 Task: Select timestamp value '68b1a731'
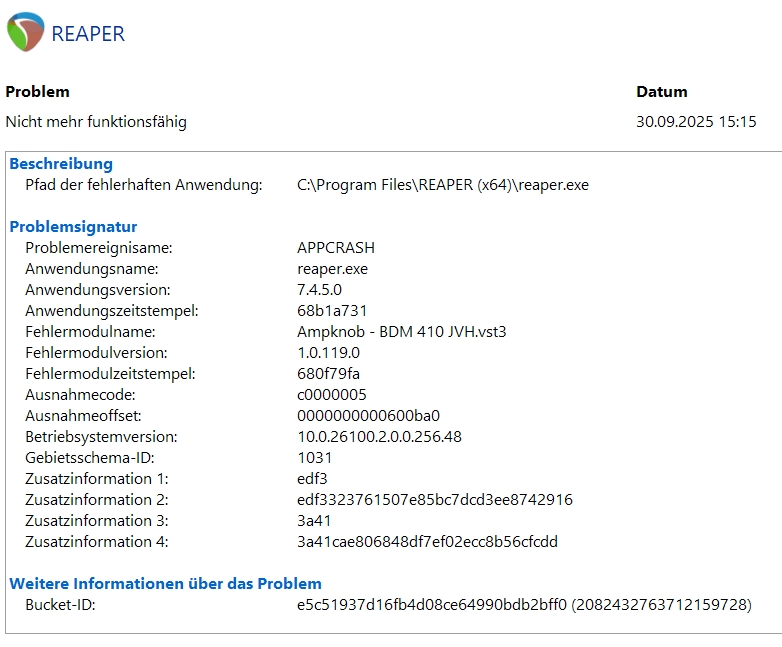pyautogui.click(x=332, y=311)
